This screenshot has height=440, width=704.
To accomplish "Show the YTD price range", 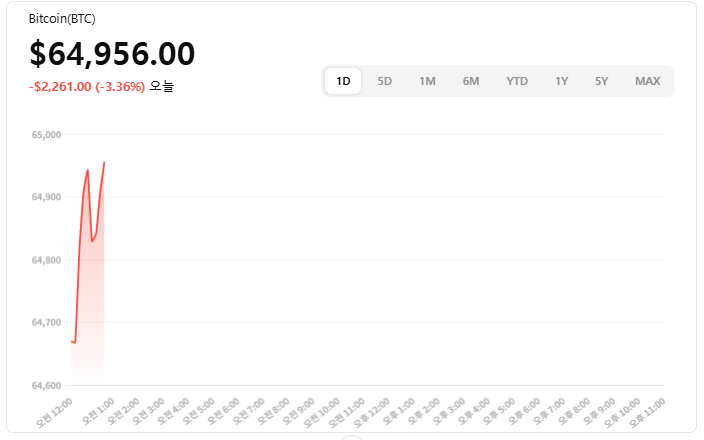I will (517, 81).
